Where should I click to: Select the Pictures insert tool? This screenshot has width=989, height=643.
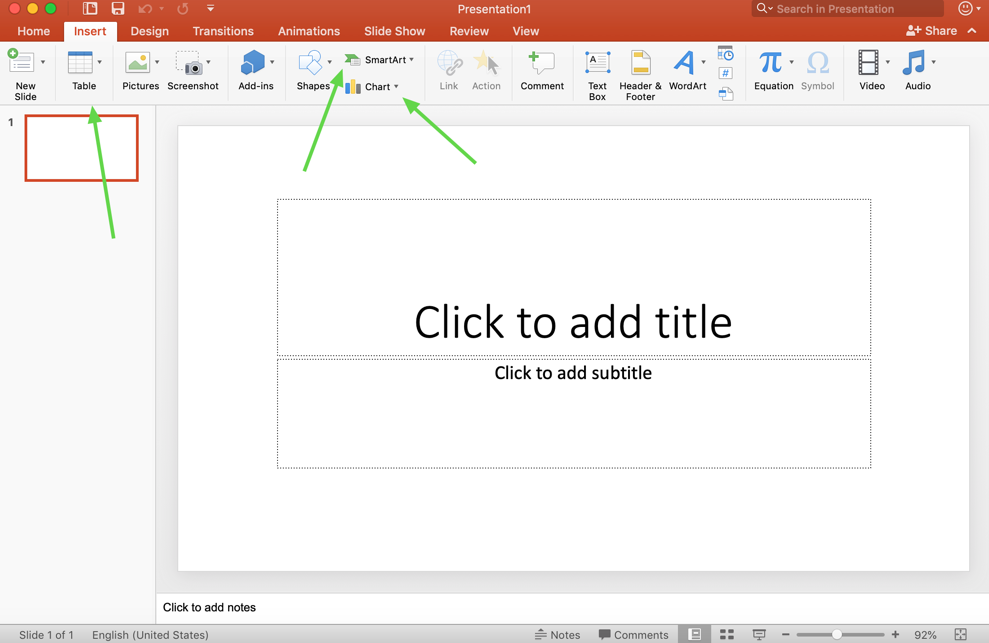pyautogui.click(x=140, y=70)
